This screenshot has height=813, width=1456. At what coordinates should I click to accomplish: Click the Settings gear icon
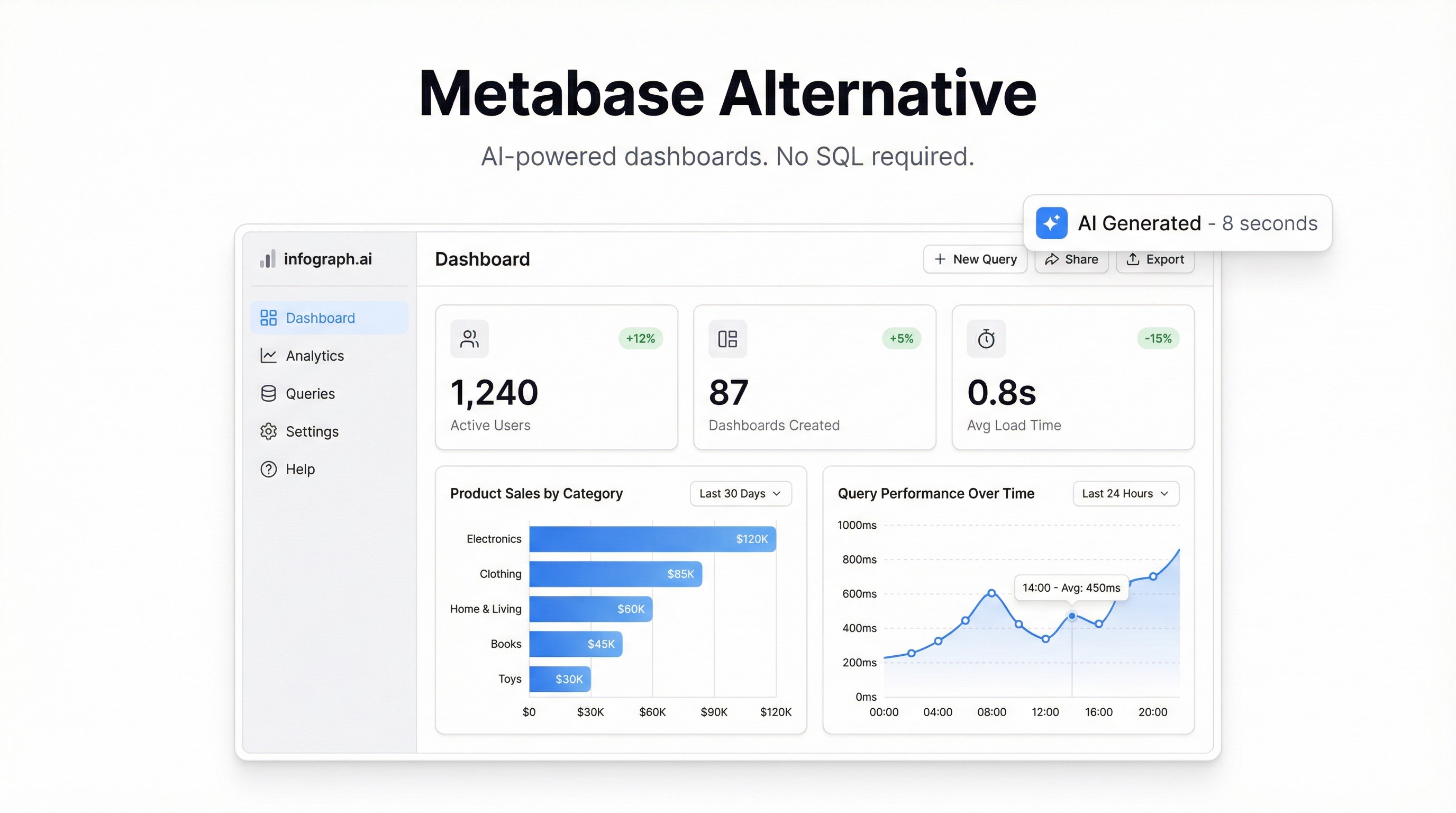(268, 431)
